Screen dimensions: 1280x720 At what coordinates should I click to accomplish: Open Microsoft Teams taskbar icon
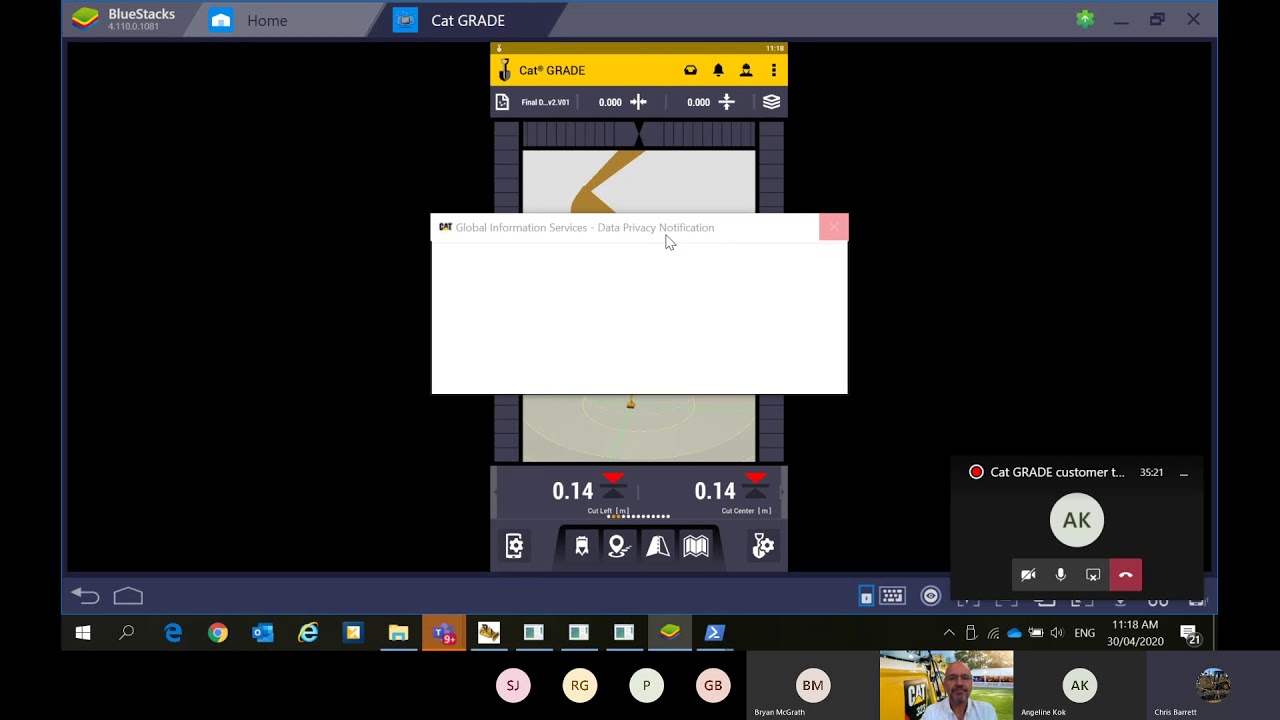click(x=444, y=633)
